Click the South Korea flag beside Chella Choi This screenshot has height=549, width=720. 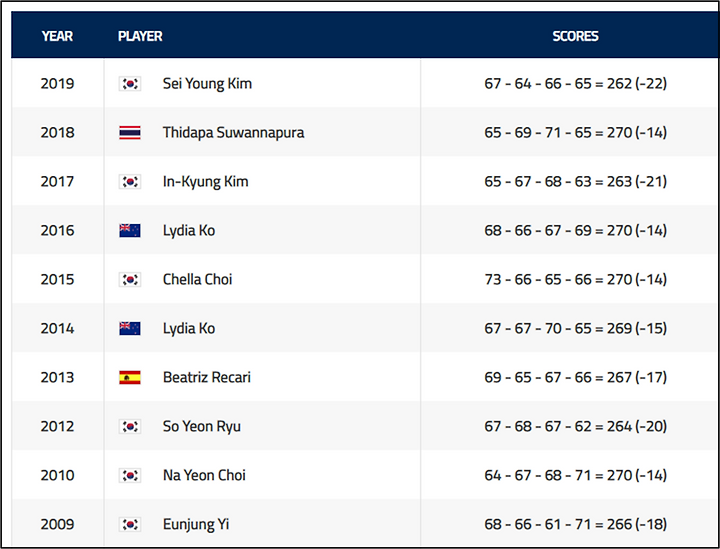130,280
